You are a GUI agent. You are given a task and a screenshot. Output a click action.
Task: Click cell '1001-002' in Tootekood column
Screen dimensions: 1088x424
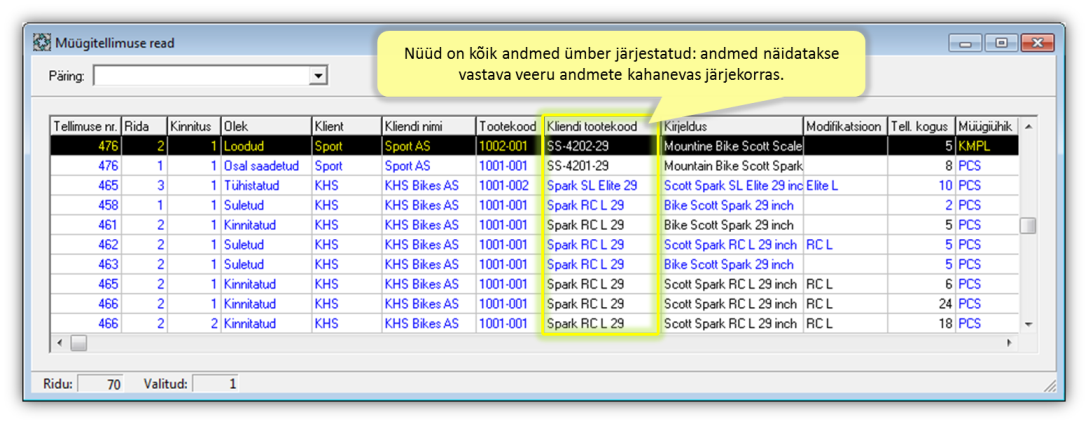point(509,186)
